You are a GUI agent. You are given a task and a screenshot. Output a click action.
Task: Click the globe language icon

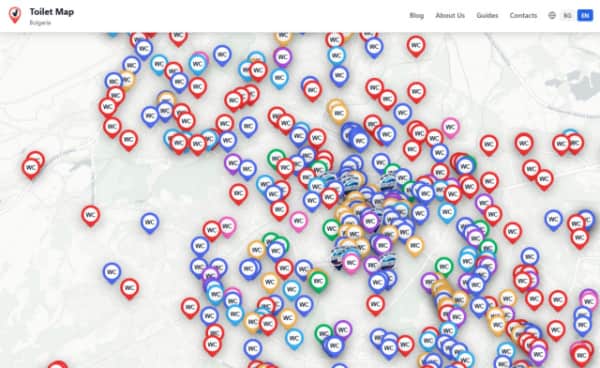point(551,15)
